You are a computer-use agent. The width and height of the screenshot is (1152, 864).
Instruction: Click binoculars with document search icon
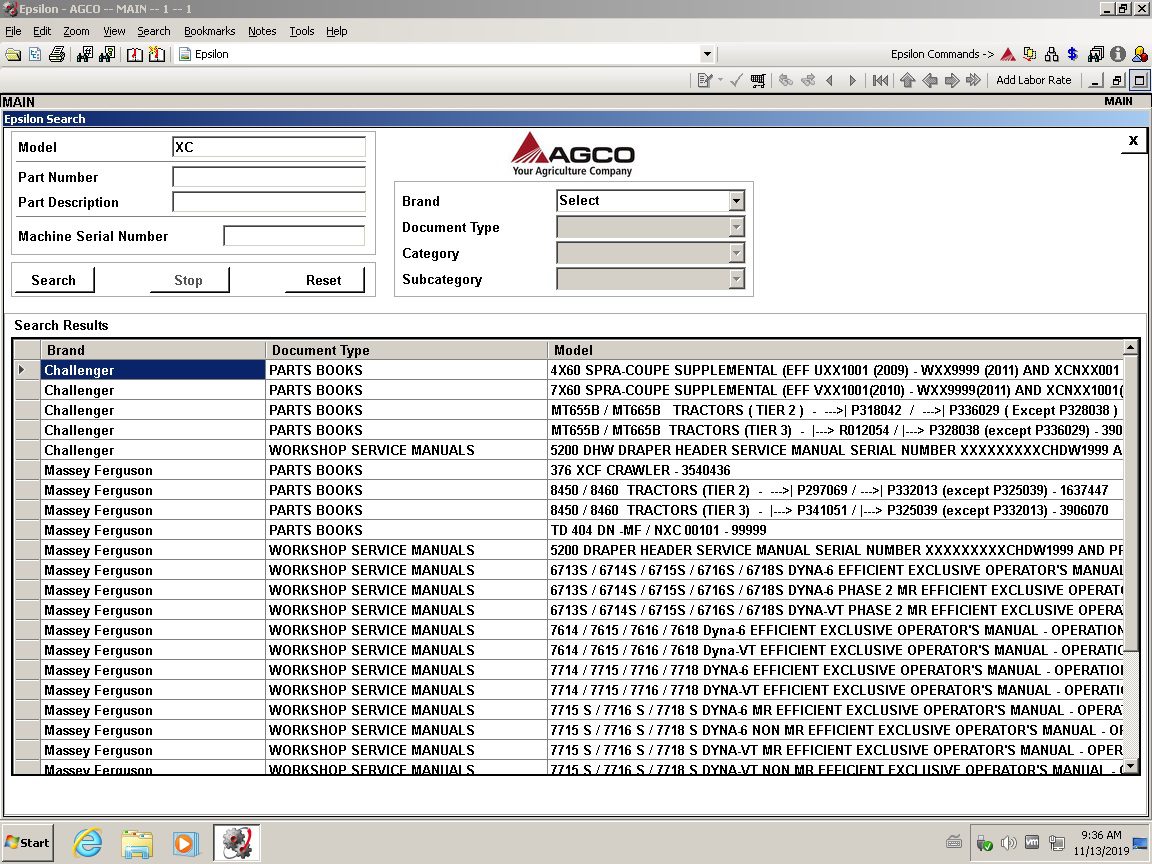[107, 54]
